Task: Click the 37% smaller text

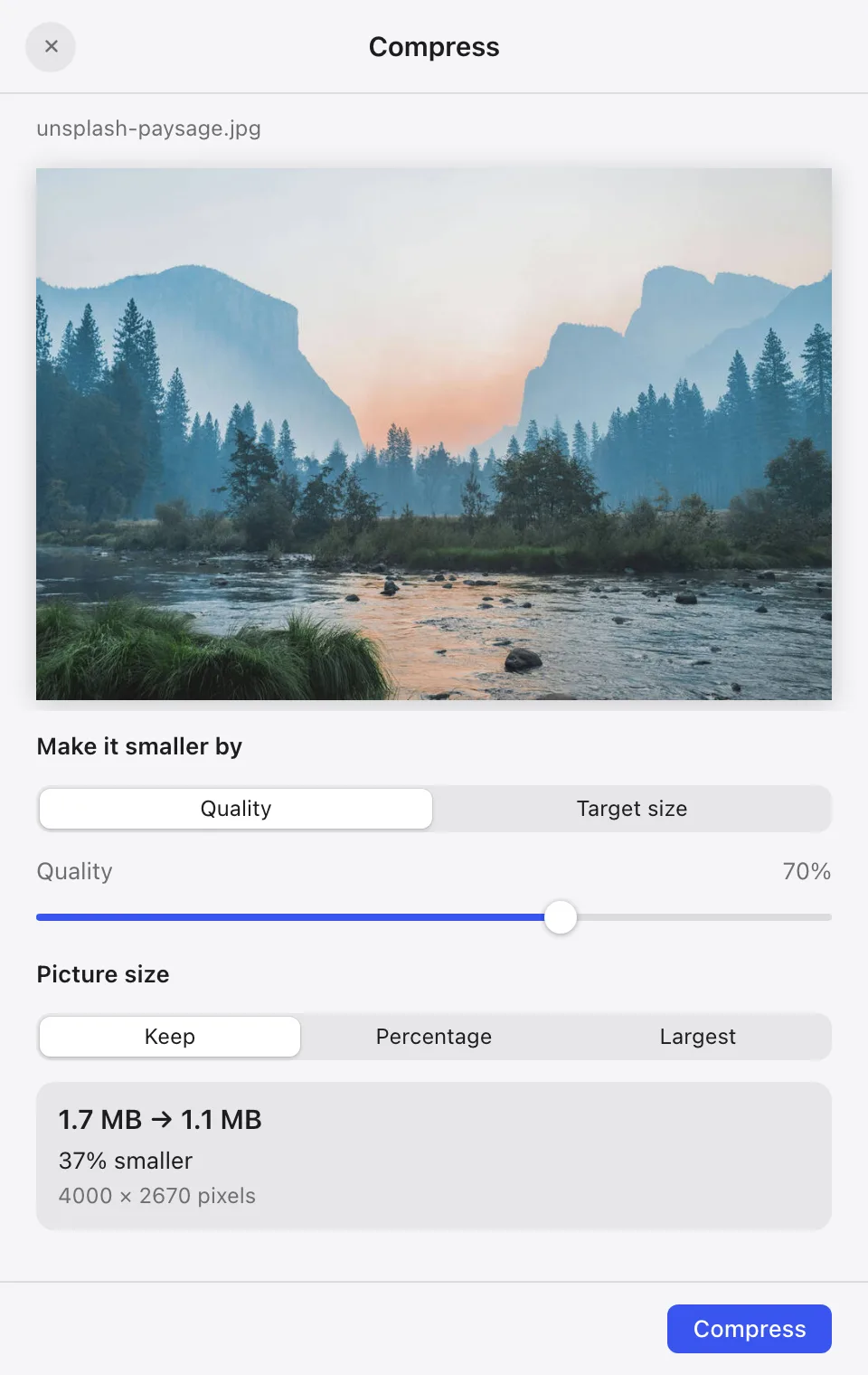Action: tap(126, 1161)
